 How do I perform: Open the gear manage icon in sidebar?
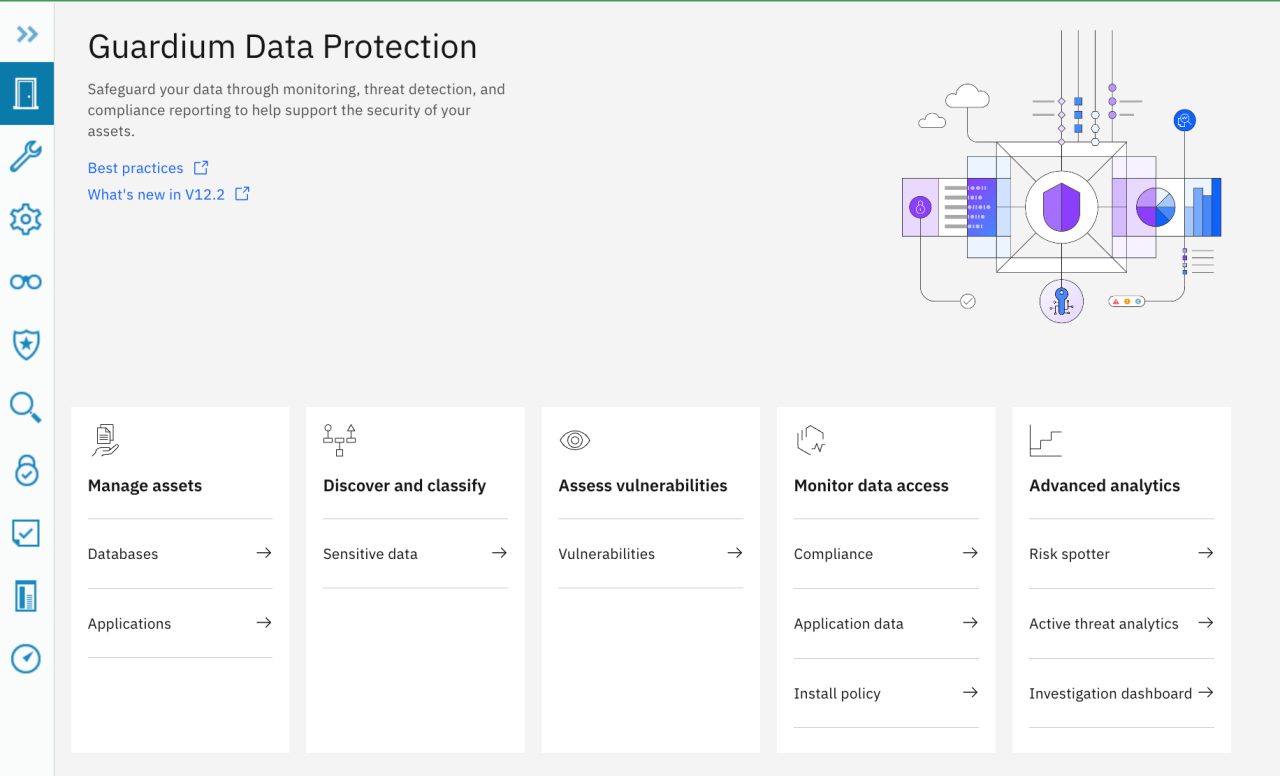(26, 219)
